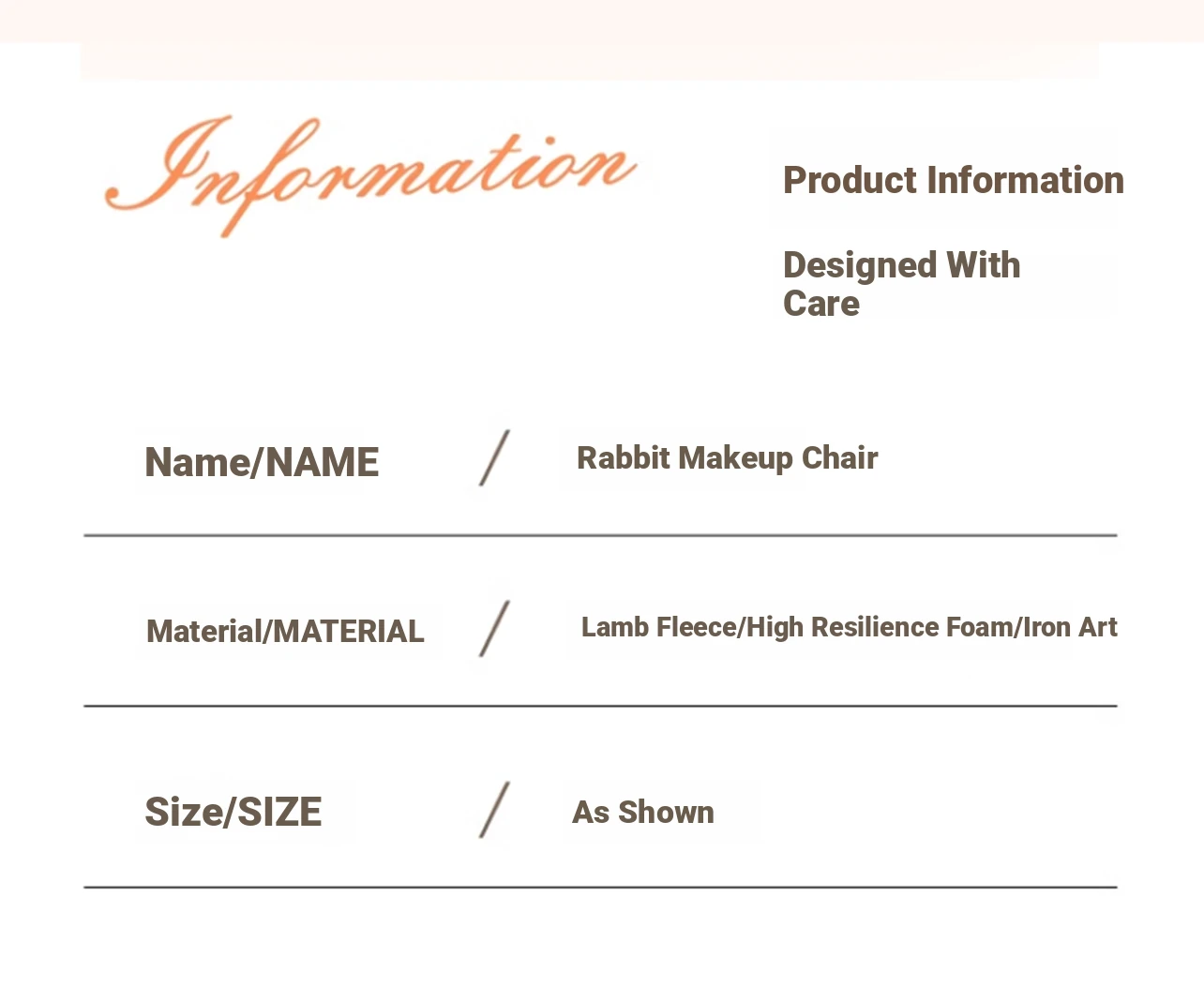The height and width of the screenshot is (1001, 1204).
Task: Click the slash separator after Material/MATERIAL
Action: tap(494, 629)
